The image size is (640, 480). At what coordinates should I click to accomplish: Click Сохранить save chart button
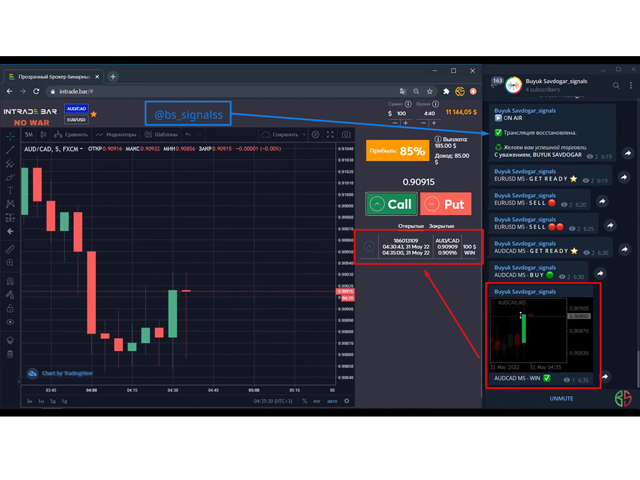280,134
